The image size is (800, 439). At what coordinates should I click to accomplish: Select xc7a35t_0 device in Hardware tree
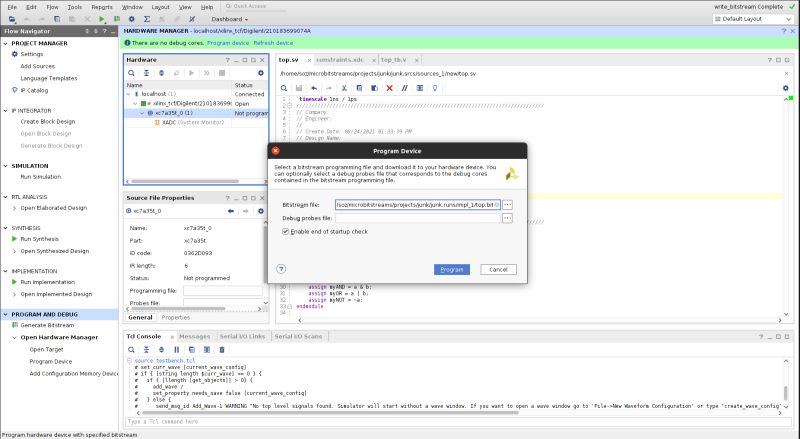pos(196,113)
